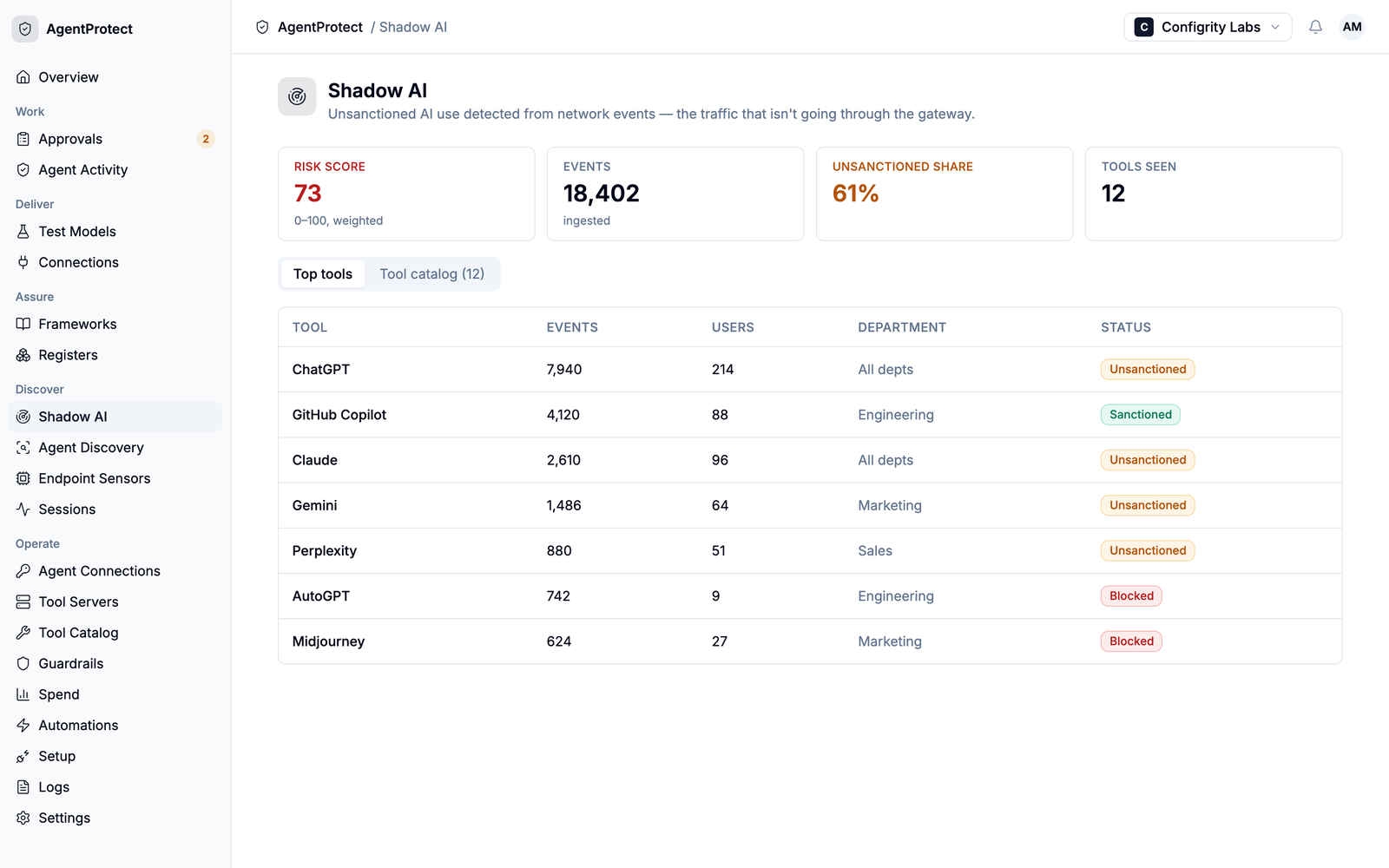Click the 7,940 events value

pos(564,370)
